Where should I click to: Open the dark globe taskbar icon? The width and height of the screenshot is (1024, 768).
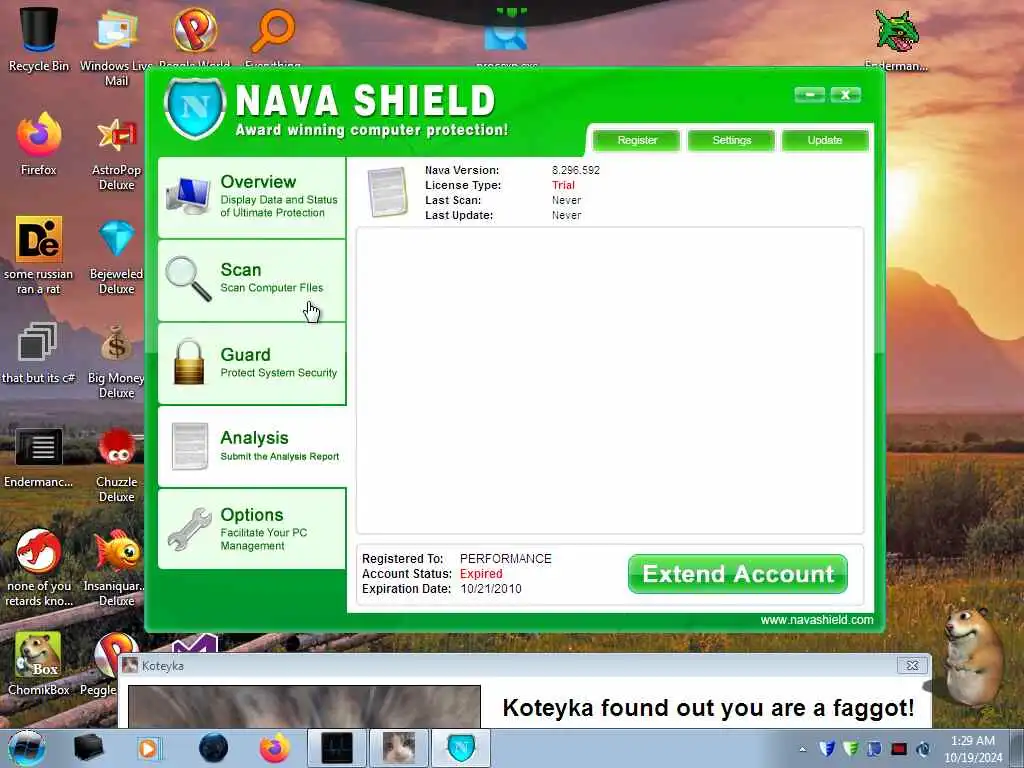pyautogui.click(x=214, y=748)
